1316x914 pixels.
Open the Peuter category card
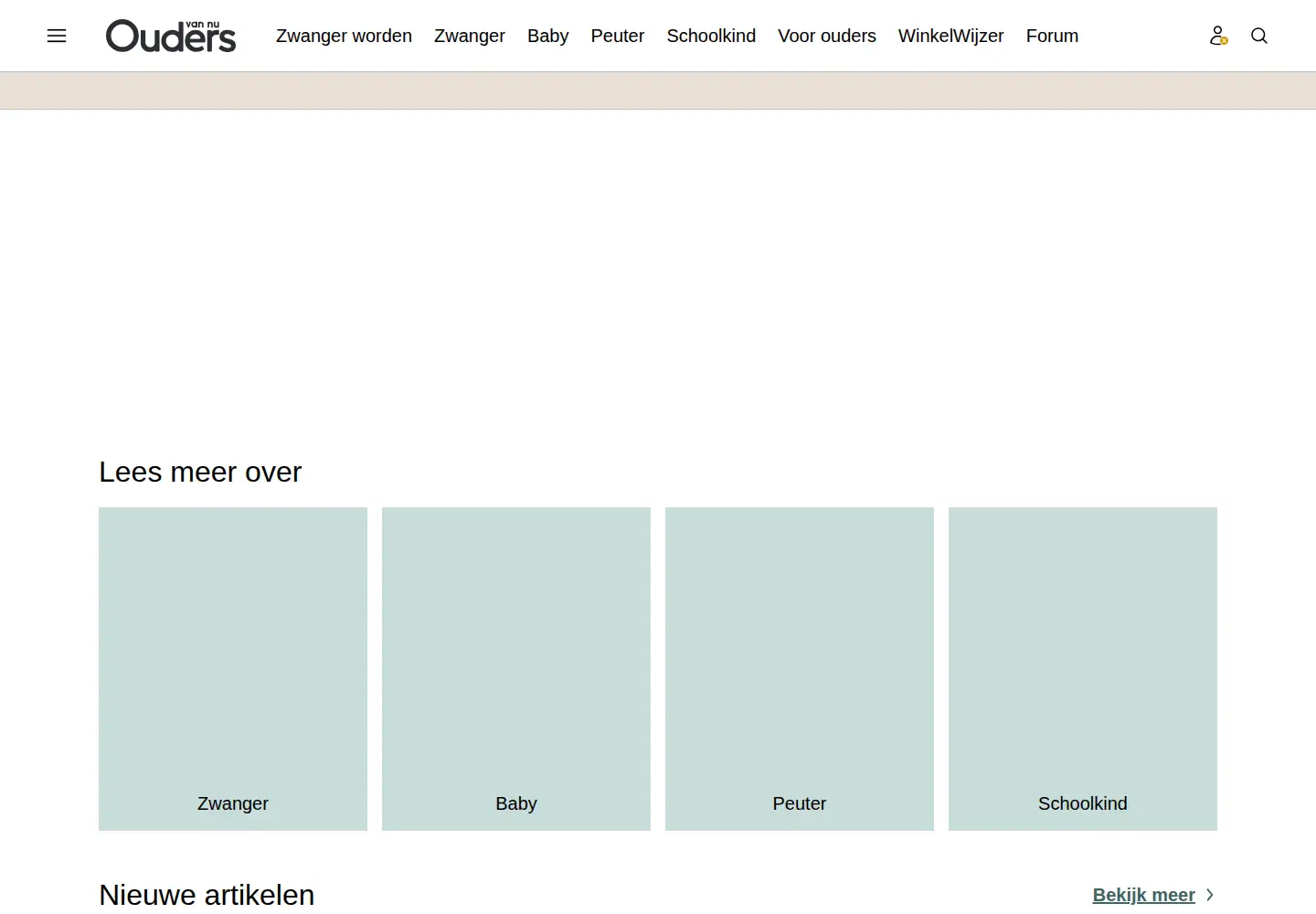point(800,669)
